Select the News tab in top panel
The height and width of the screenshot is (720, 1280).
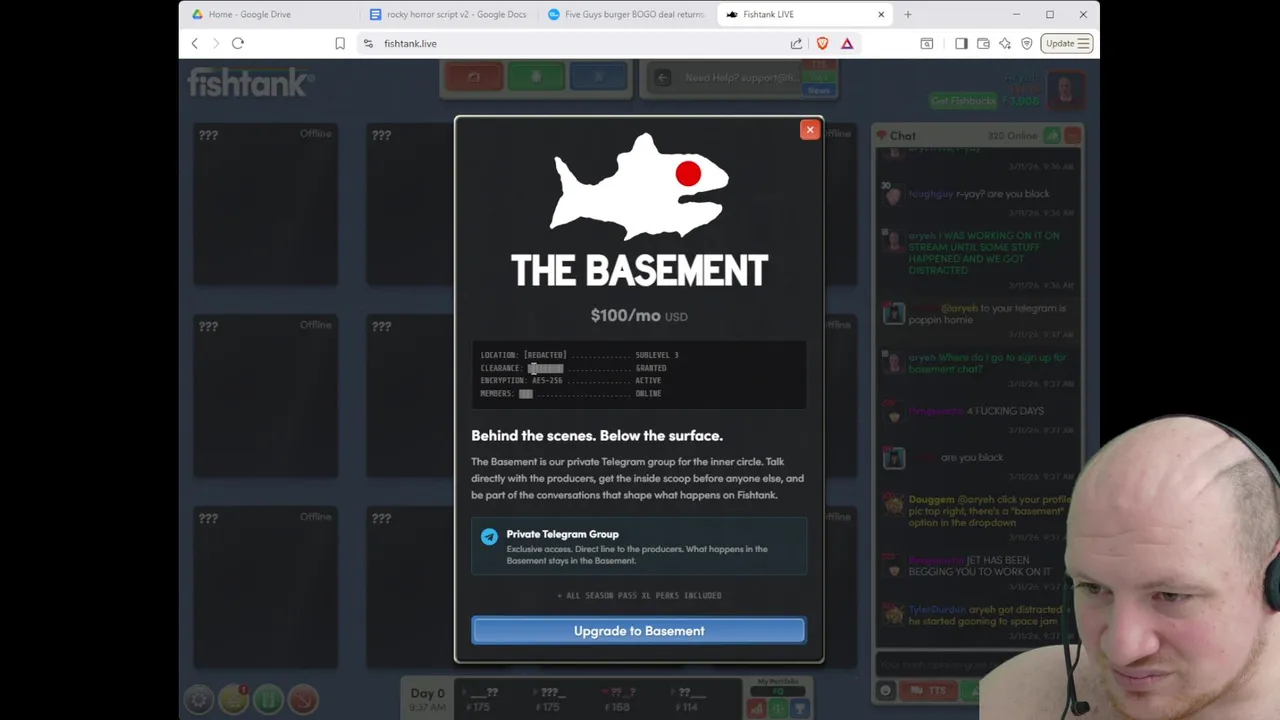(819, 90)
